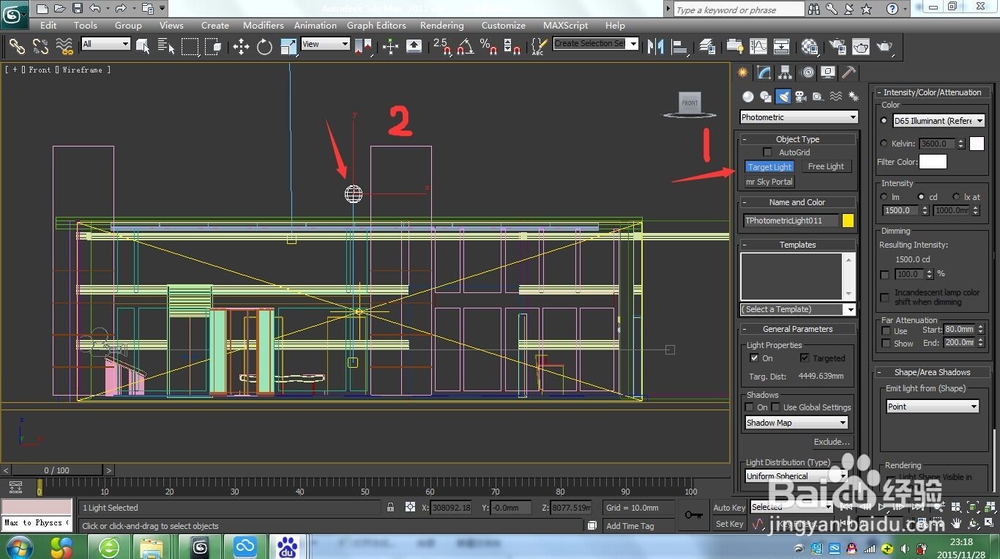Click the Free Light button

coord(826,166)
